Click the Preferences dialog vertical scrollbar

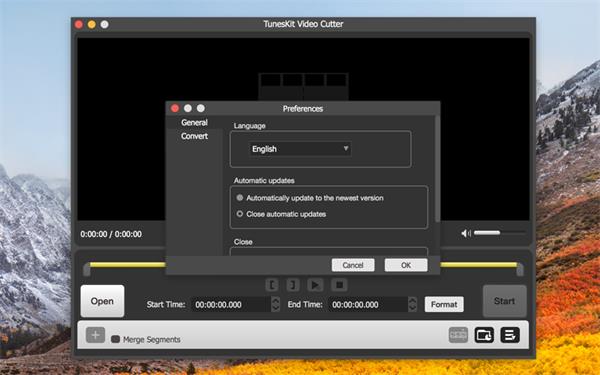point(437,168)
